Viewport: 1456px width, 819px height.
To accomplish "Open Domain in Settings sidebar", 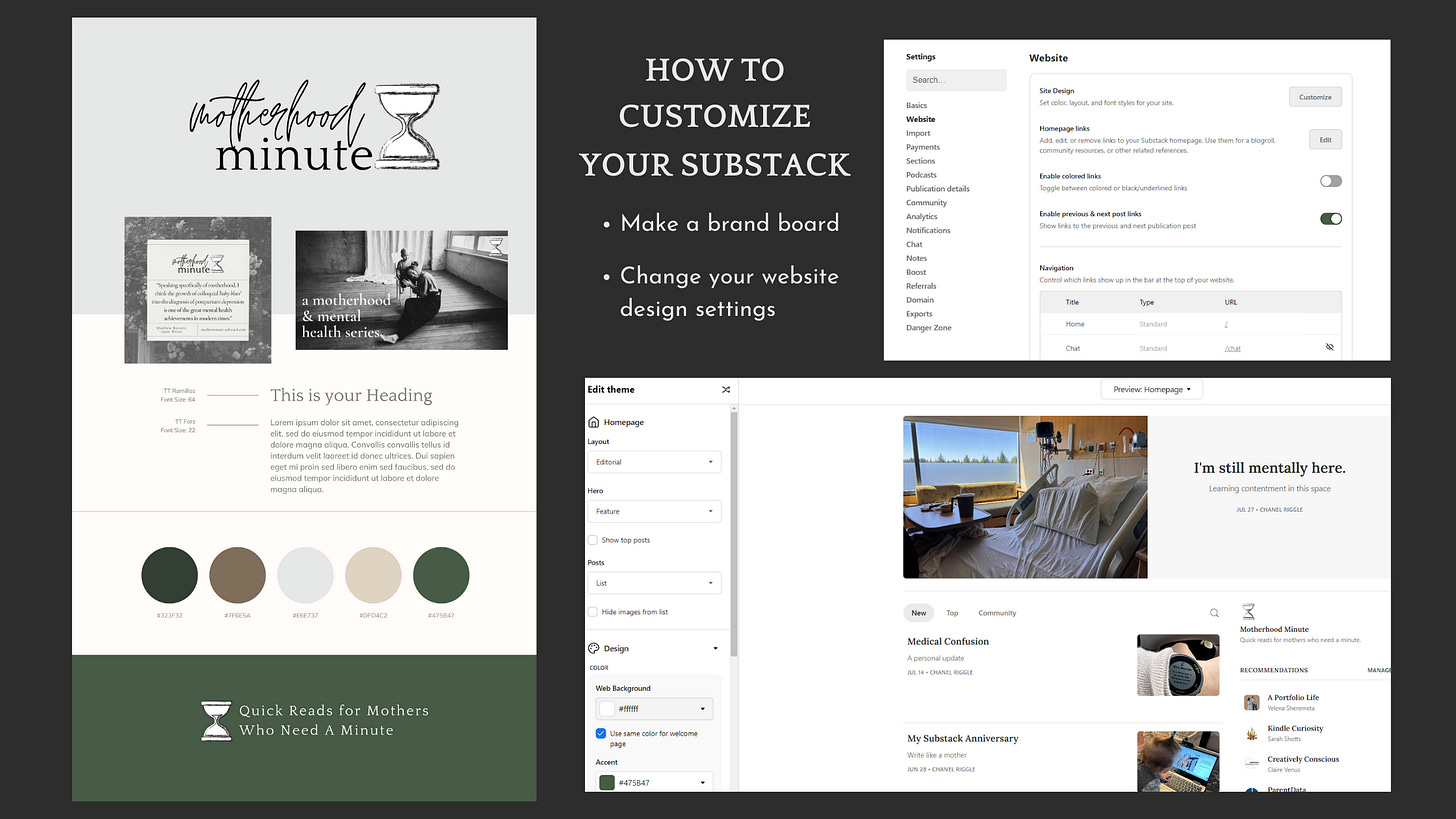I will tap(920, 300).
